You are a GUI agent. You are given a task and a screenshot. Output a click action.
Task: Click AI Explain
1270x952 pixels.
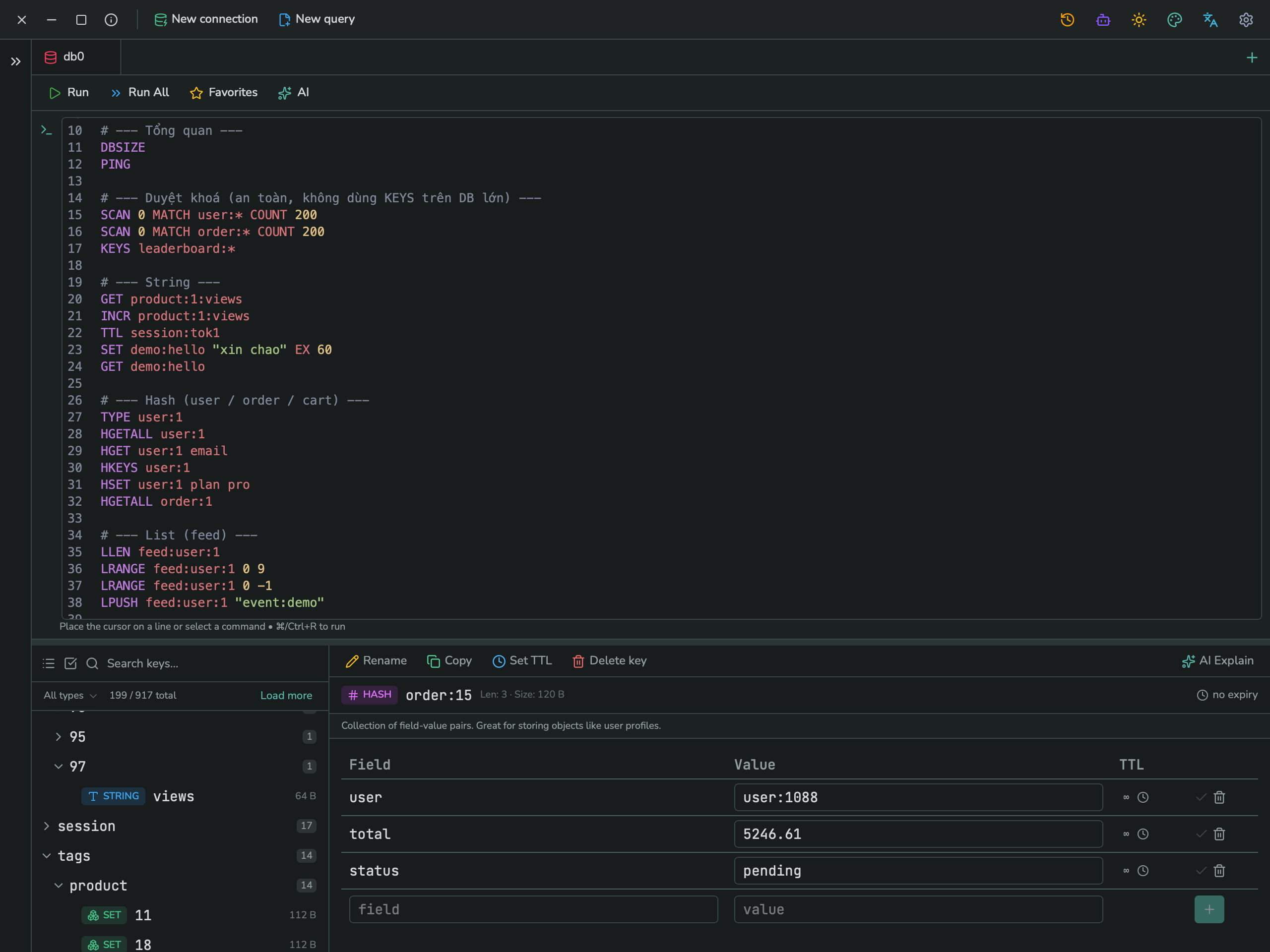1218,660
